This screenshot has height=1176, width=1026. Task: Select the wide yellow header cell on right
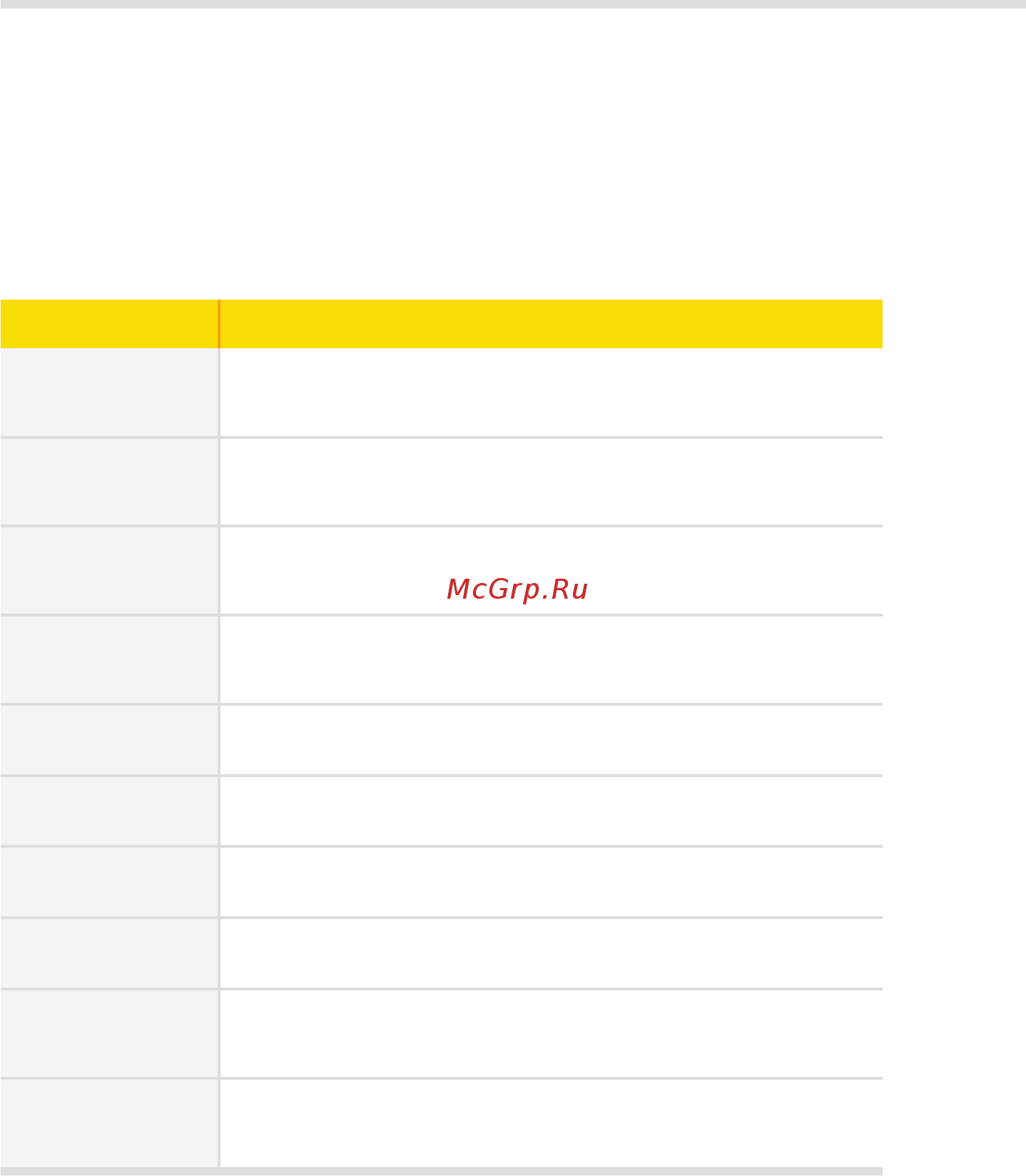click(x=552, y=323)
